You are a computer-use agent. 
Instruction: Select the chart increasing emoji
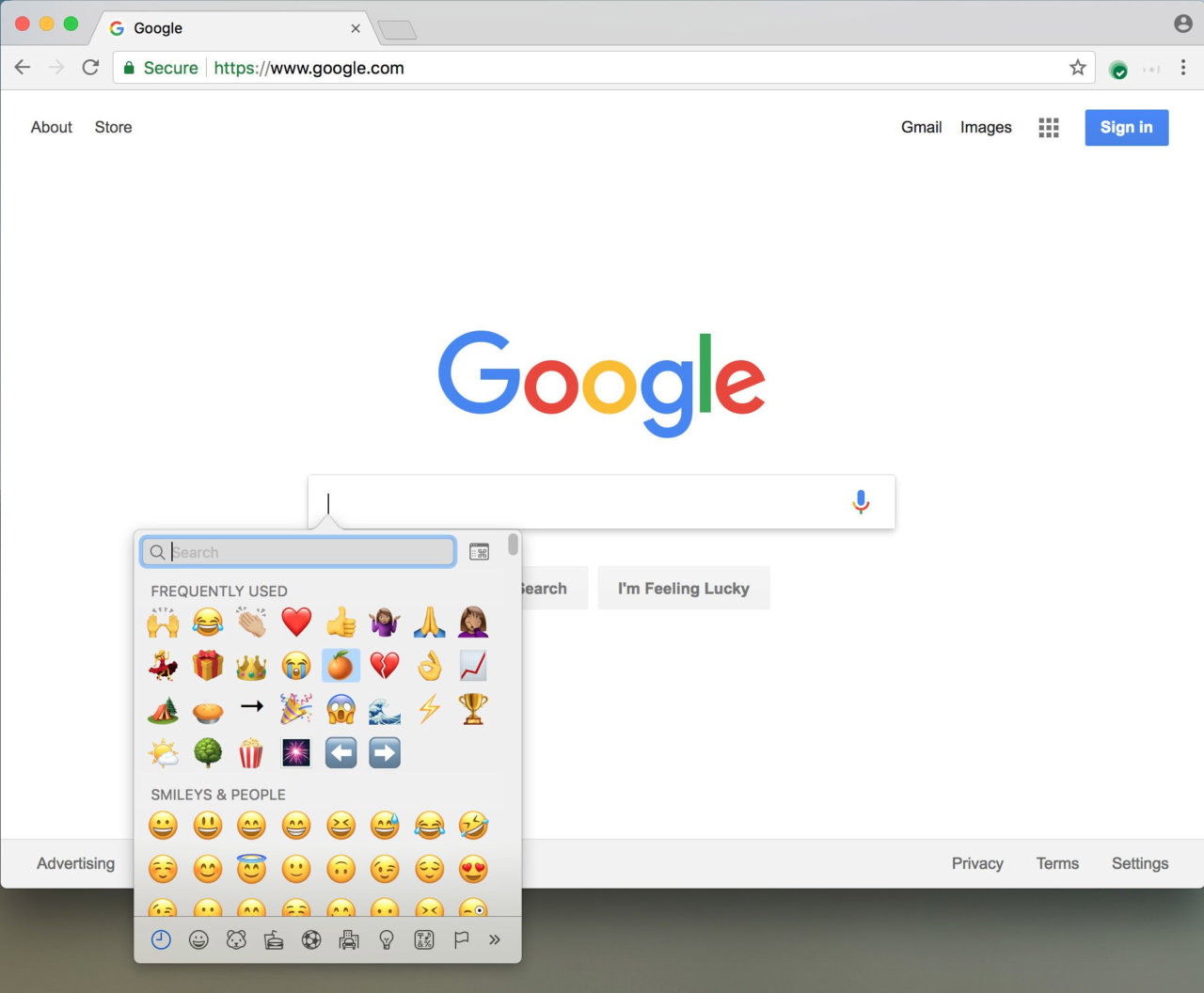click(x=473, y=666)
